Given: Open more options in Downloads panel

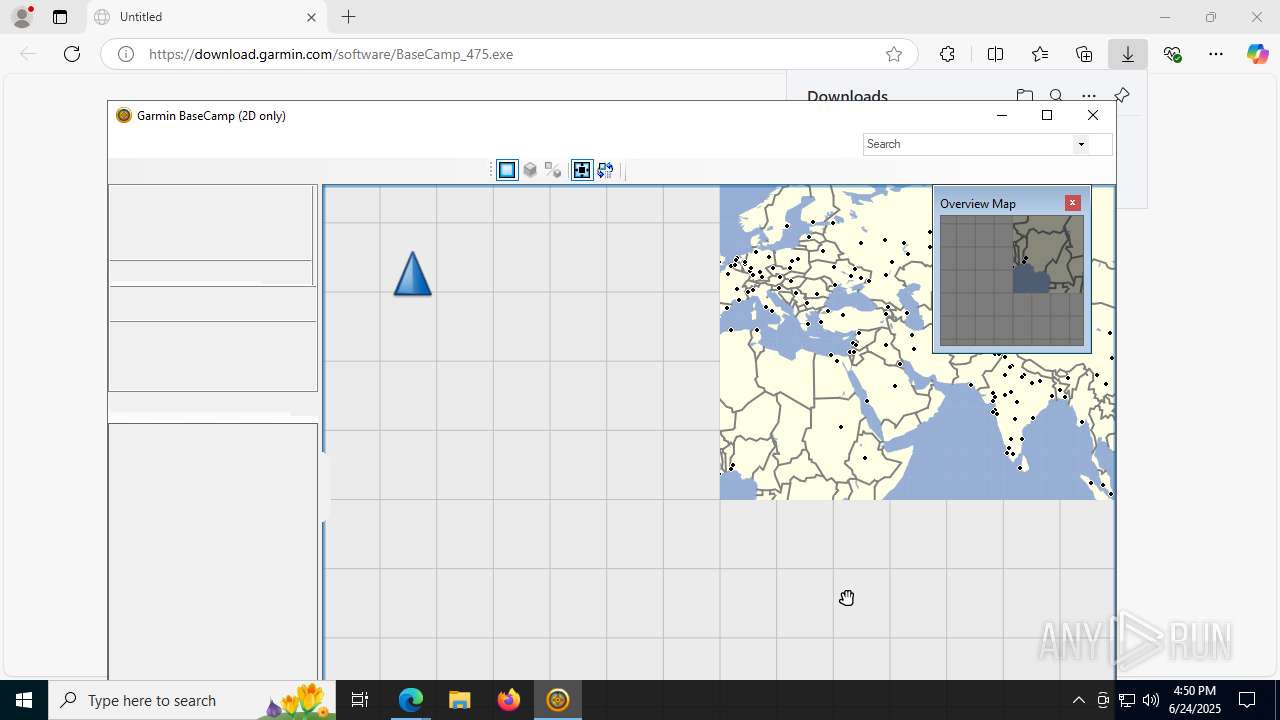Looking at the screenshot, I should (1089, 96).
